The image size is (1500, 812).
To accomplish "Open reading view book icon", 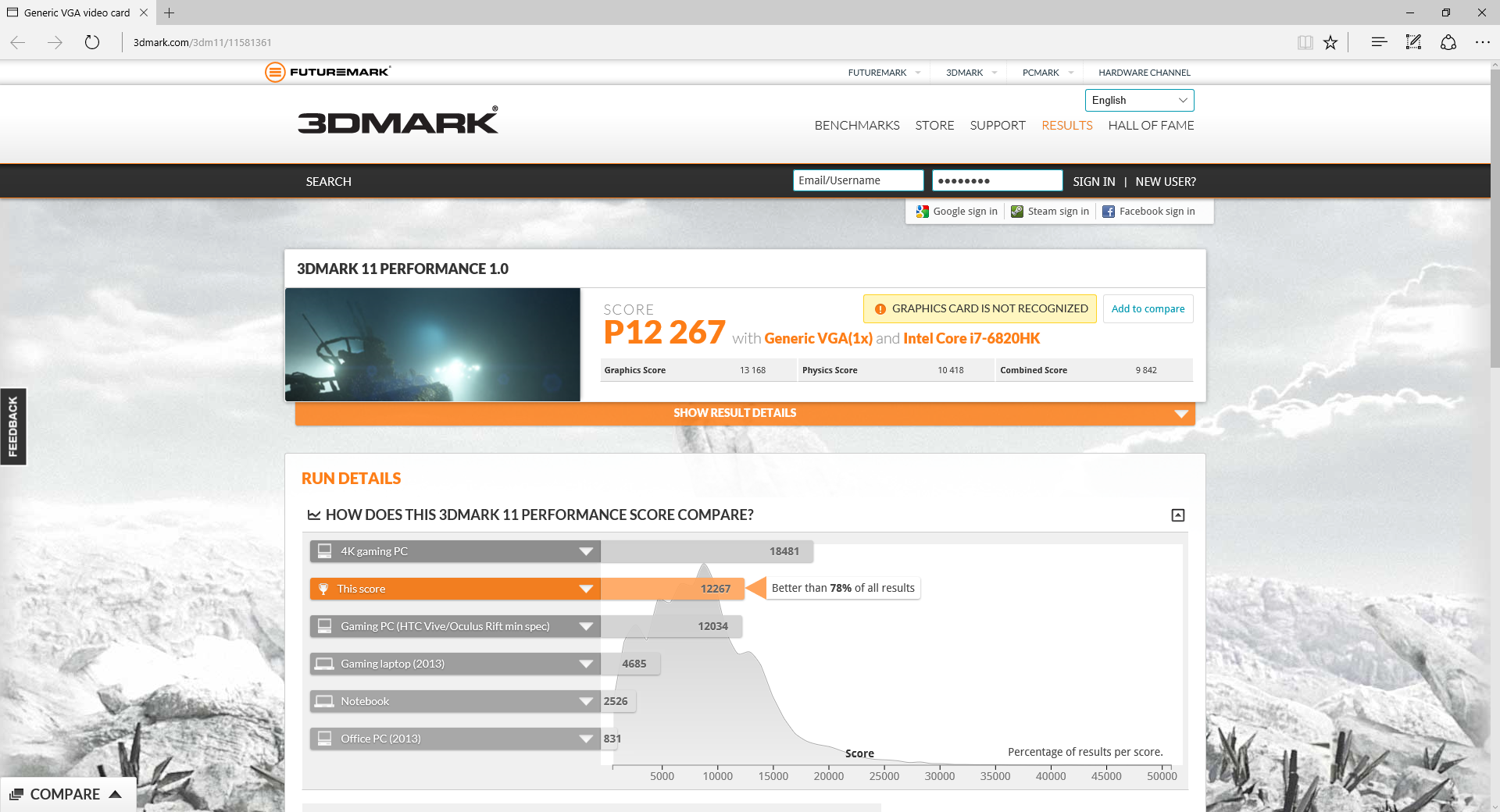I will click(1305, 42).
